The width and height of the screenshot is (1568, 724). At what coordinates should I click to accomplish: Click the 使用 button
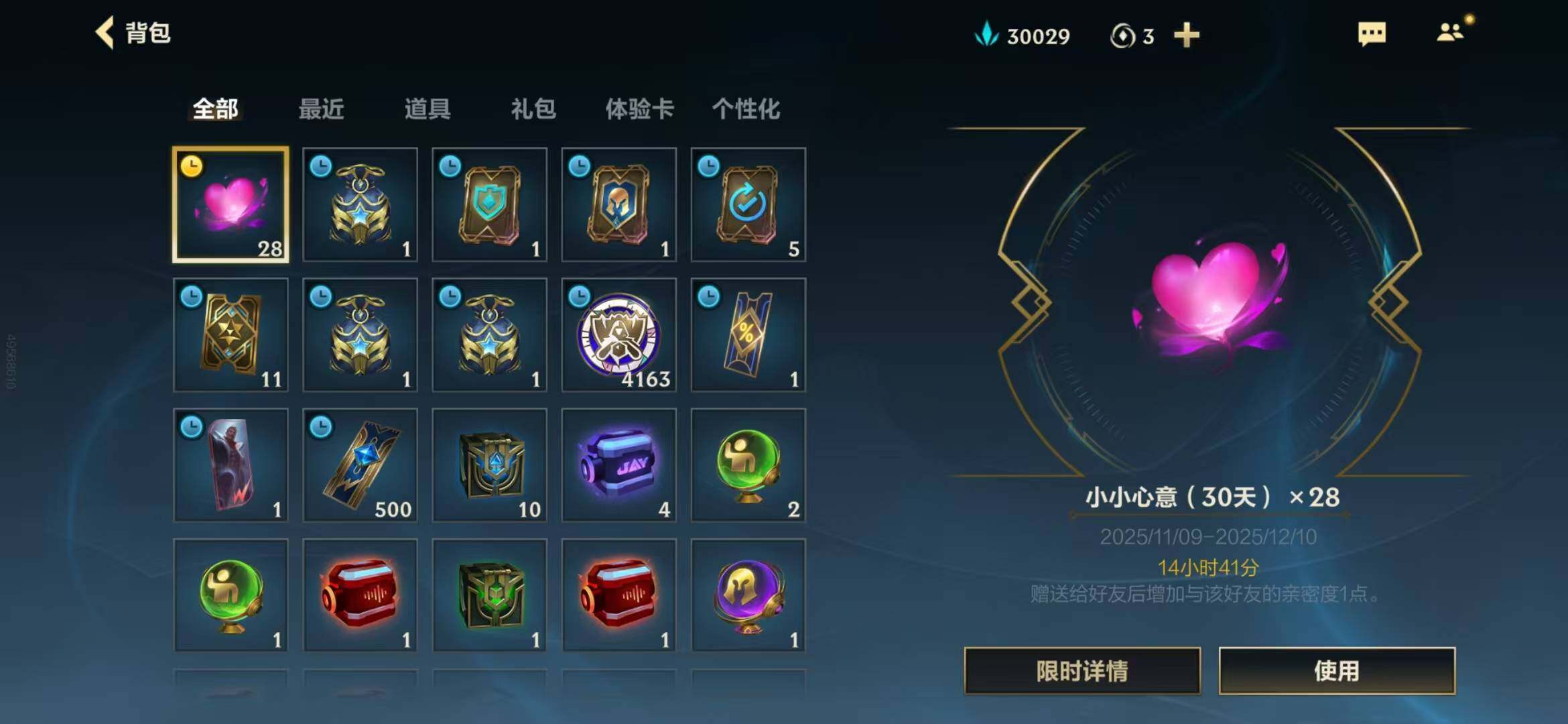[x=1337, y=670]
